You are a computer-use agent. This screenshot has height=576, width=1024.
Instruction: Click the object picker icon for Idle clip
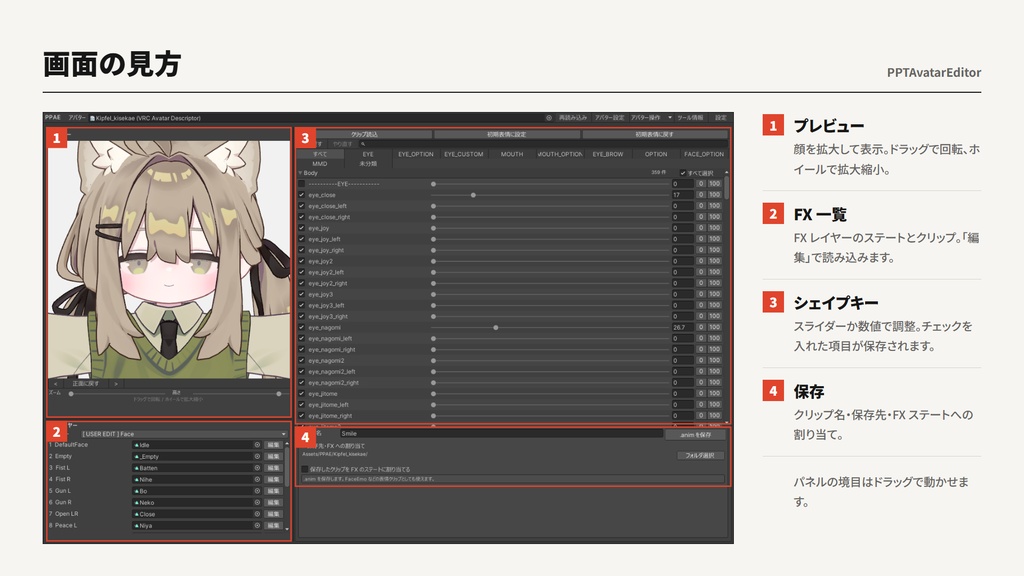click(257, 445)
